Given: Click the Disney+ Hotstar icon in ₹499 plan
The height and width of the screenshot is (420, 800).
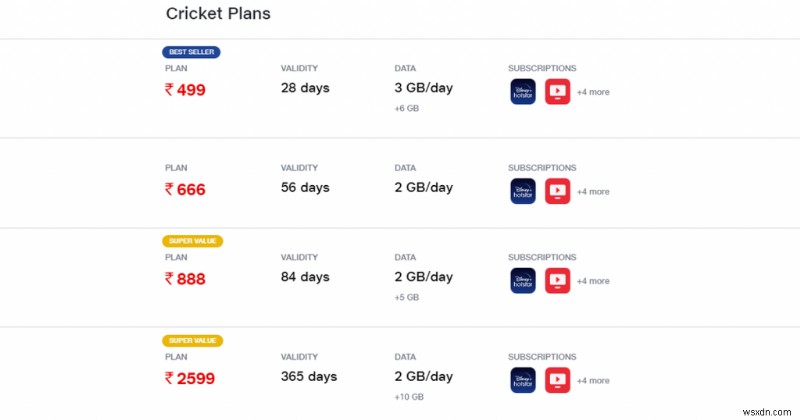Looking at the screenshot, I should coord(523,92).
